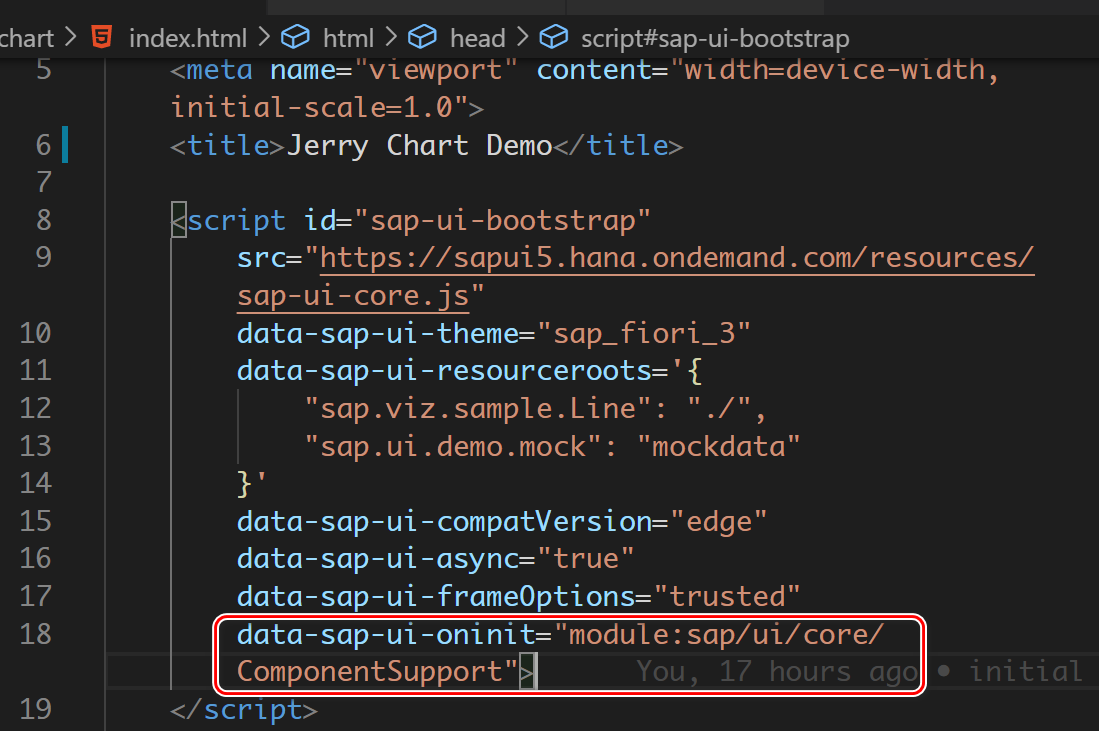Click the Jerry Chart Demo title text

click(x=420, y=146)
